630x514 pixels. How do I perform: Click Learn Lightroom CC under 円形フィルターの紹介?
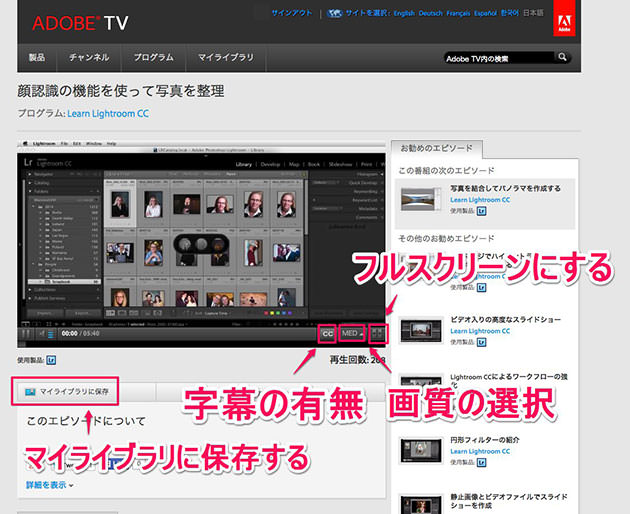pos(480,451)
